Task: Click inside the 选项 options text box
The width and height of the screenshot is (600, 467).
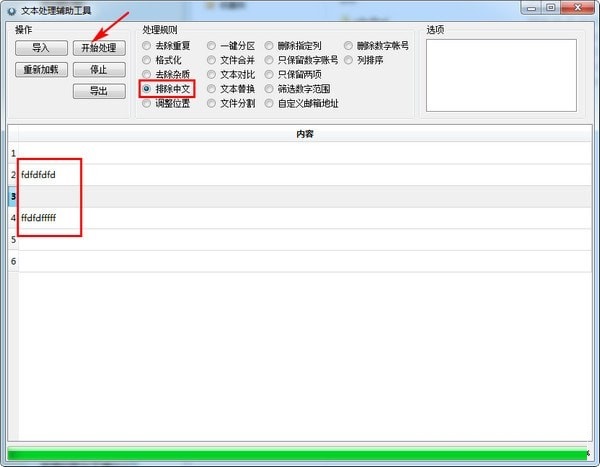Action: [501, 75]
